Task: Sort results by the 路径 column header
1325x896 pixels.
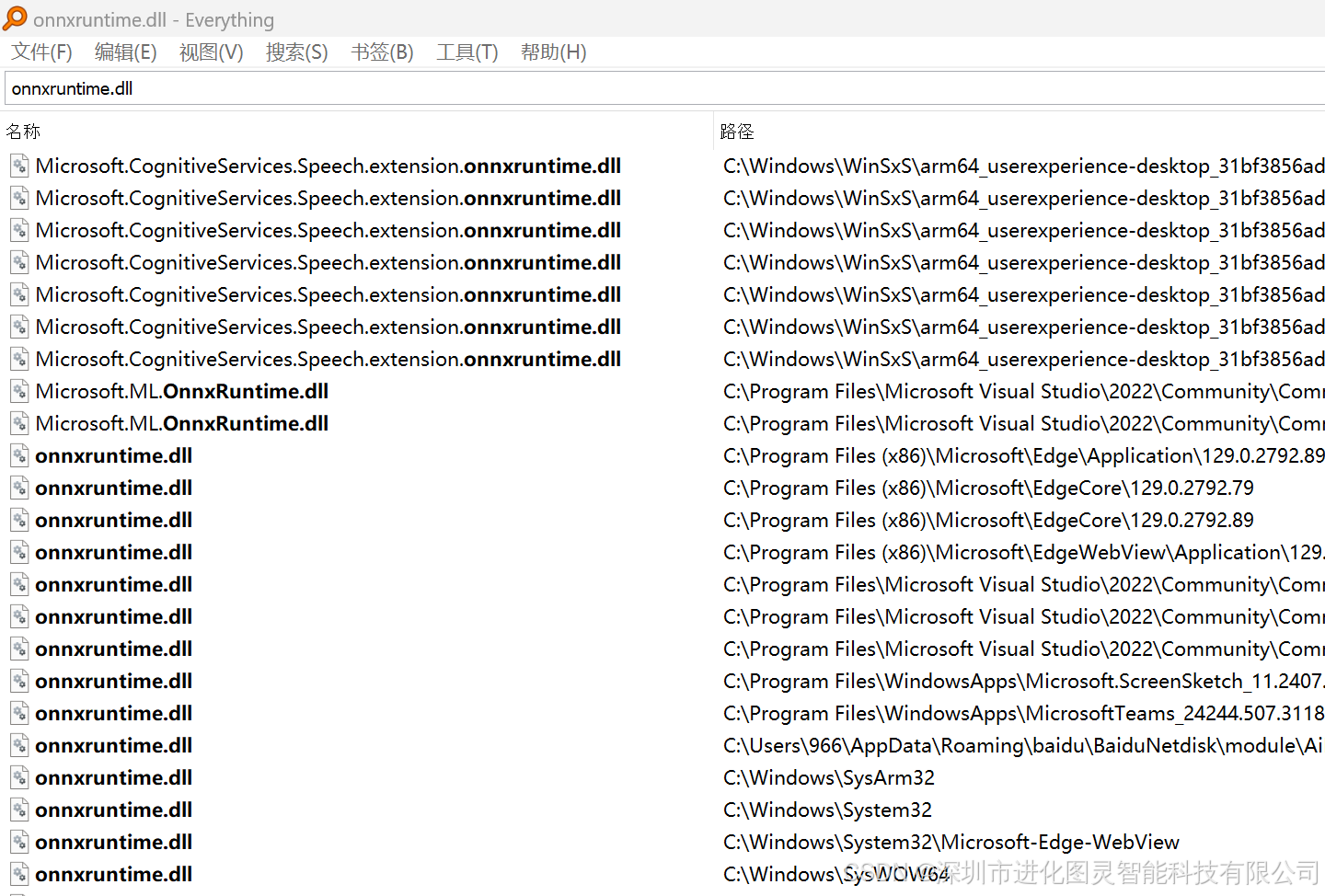Action: 1020,132
